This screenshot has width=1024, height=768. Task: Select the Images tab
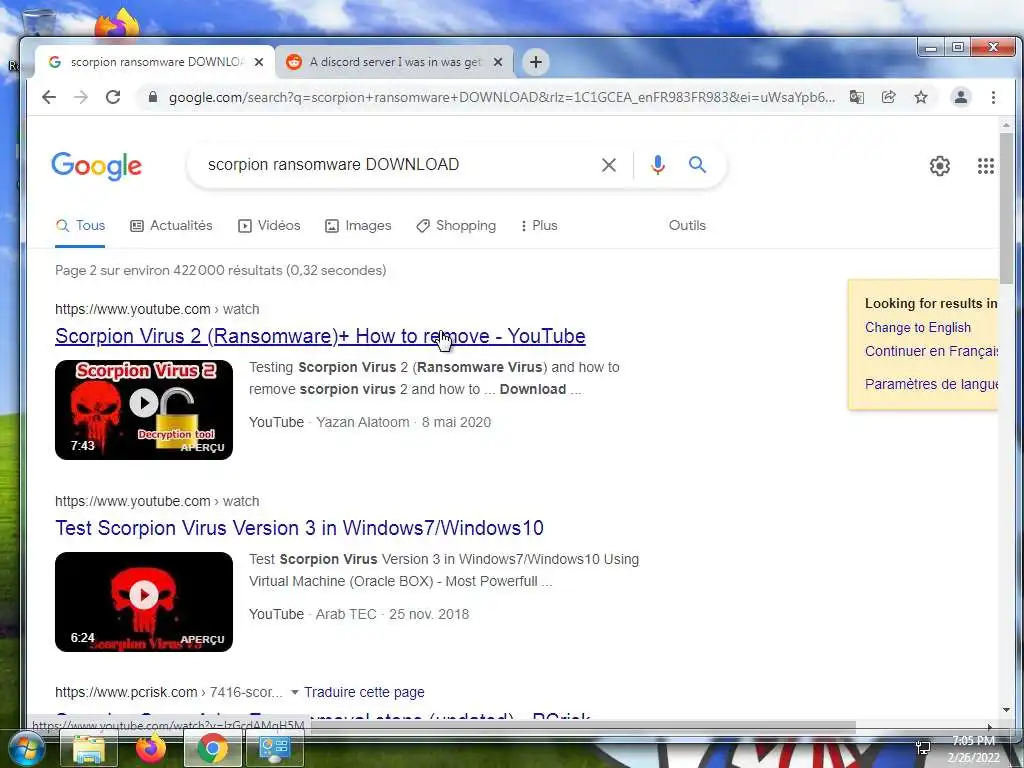click(x=358, y=225)
